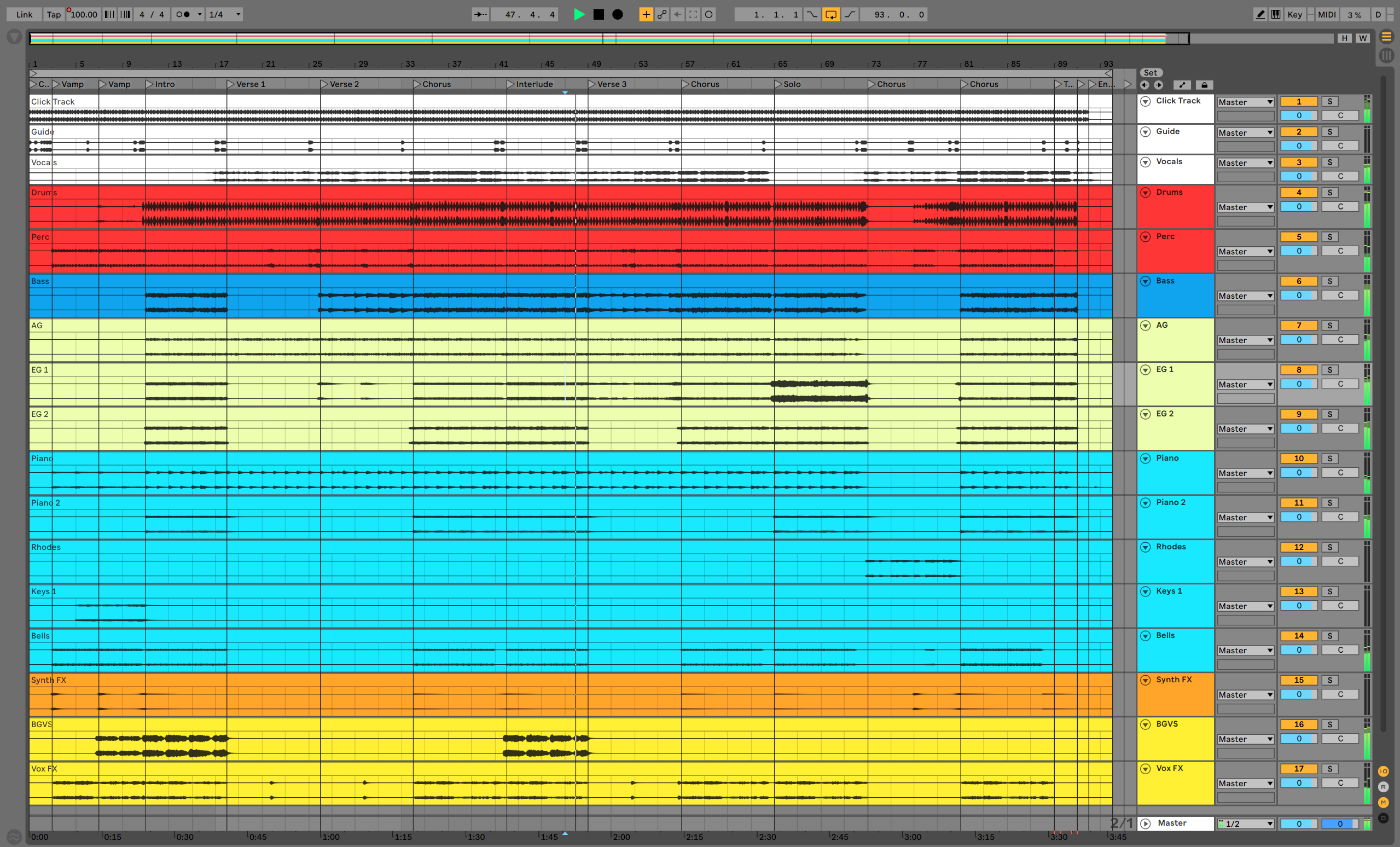Open Vocals track output Master dropdown

point(1245,163)
